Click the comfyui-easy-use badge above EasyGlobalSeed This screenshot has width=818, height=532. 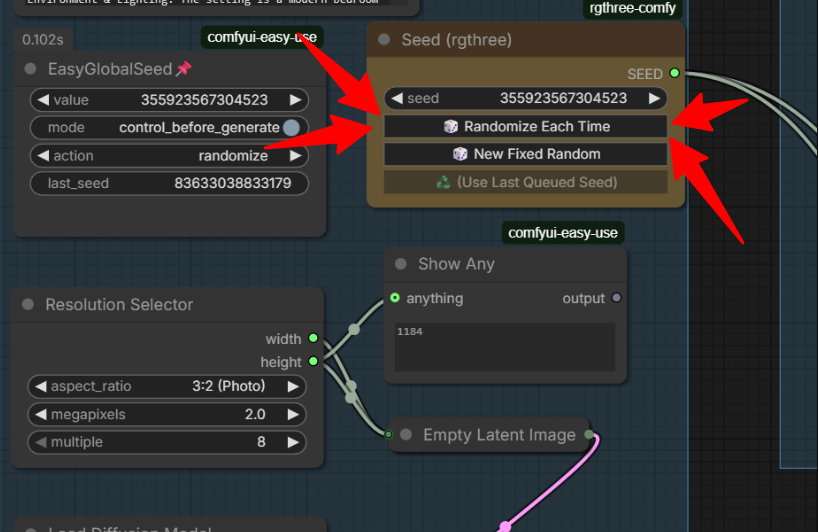pos(262,38)
